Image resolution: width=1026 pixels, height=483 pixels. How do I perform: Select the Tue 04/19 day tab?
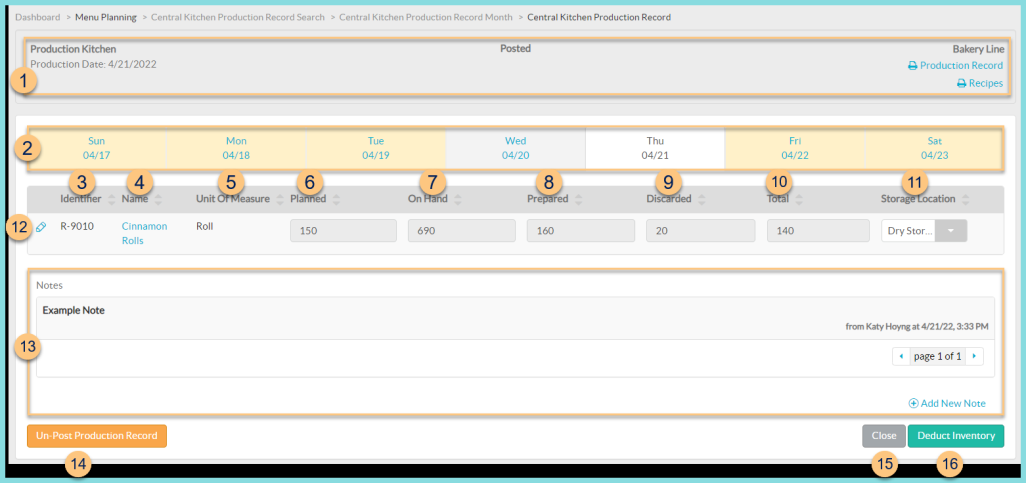(x=376, y=148)
